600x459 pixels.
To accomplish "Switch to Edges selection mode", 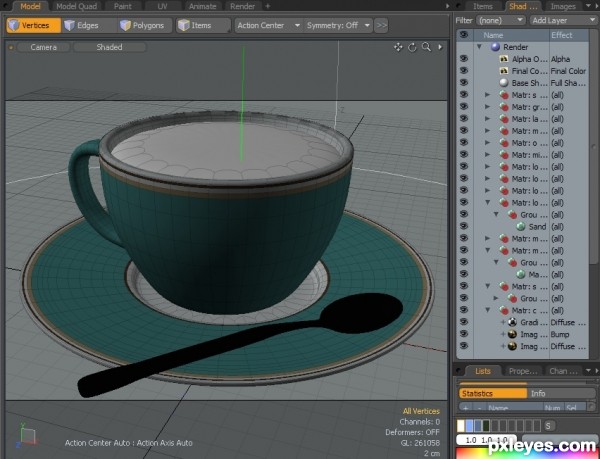I will 88,25.
